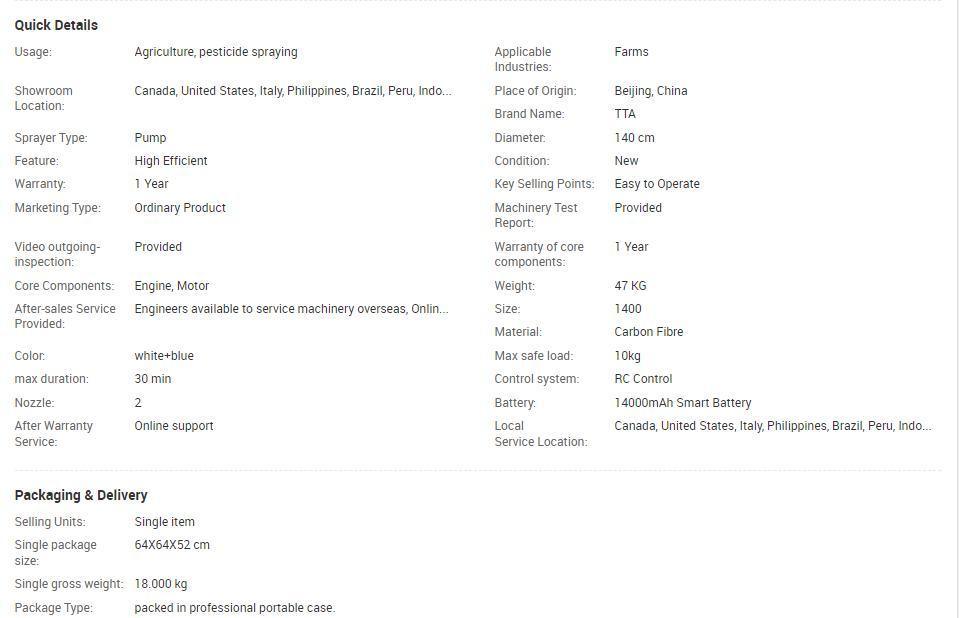Select the Single package size 64X64X52 cm

pyautogui.click(x=172, y=545)
